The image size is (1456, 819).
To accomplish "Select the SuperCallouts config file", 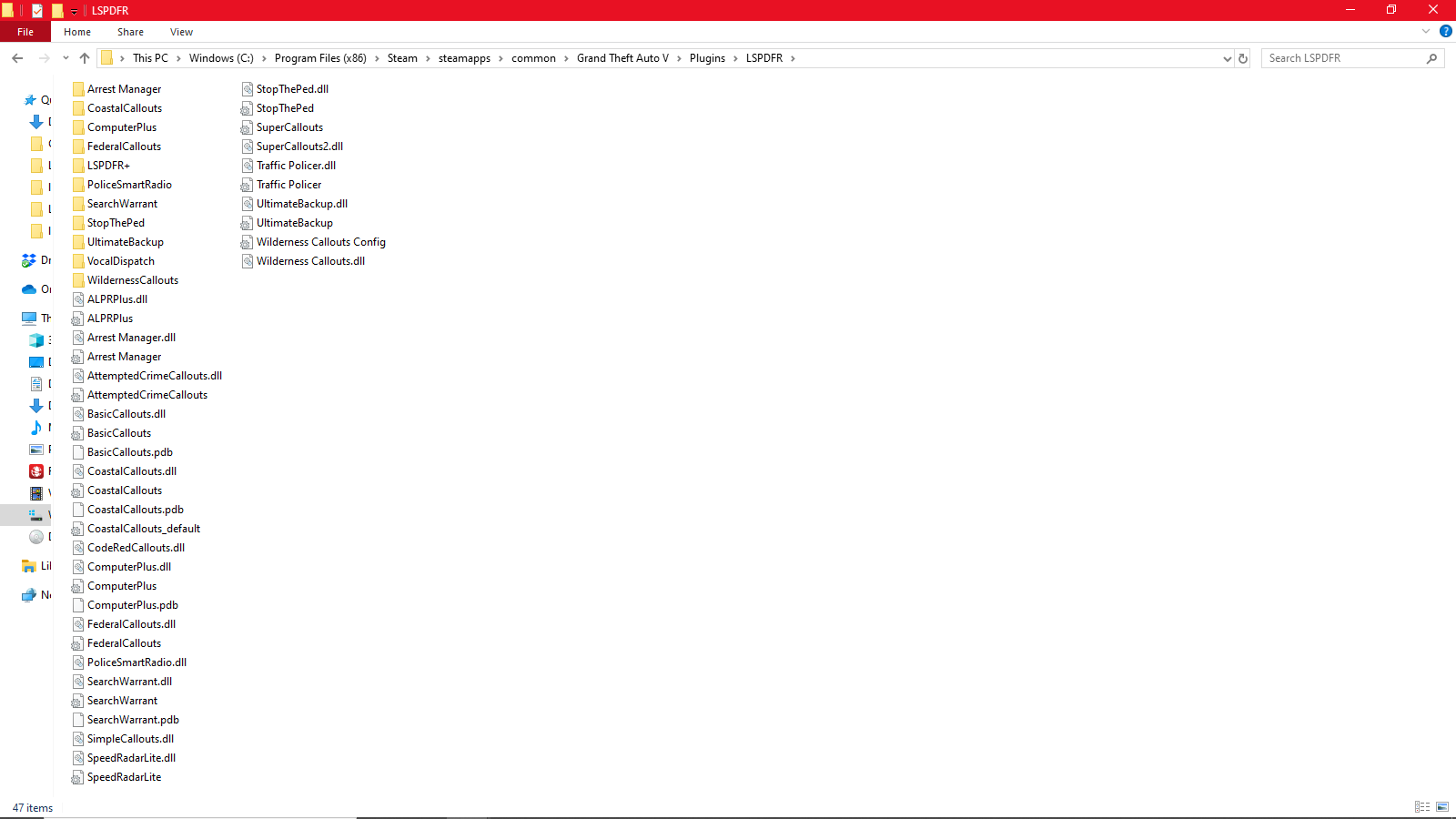I will pyautogui.click(x=282, y=127).
